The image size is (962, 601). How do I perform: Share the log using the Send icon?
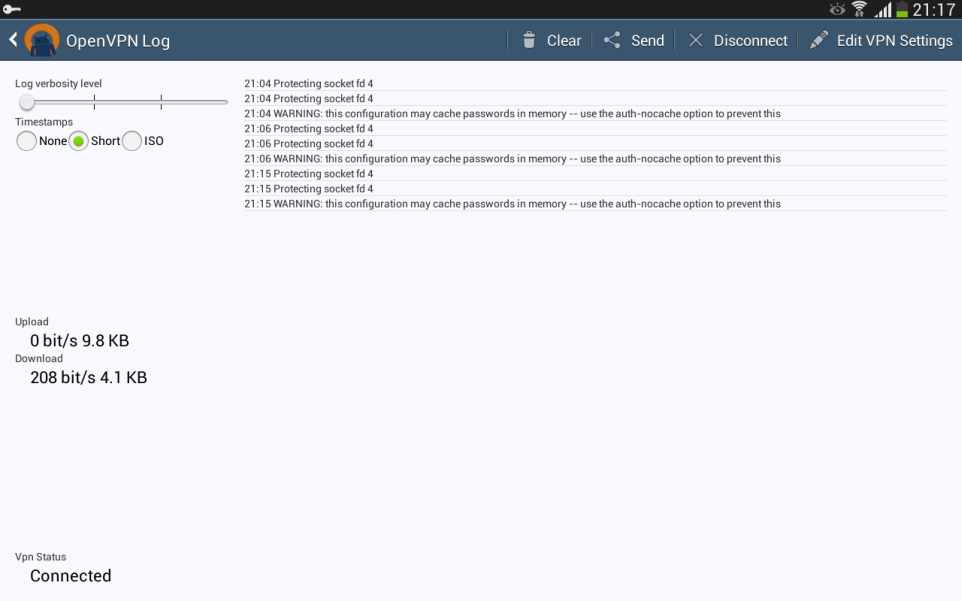pos(612,40)
